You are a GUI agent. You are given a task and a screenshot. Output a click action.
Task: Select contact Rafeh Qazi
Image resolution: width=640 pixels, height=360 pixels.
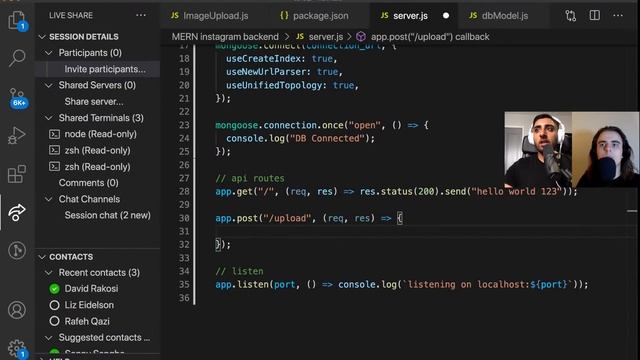pyautogui.click(x=87, y=322)
